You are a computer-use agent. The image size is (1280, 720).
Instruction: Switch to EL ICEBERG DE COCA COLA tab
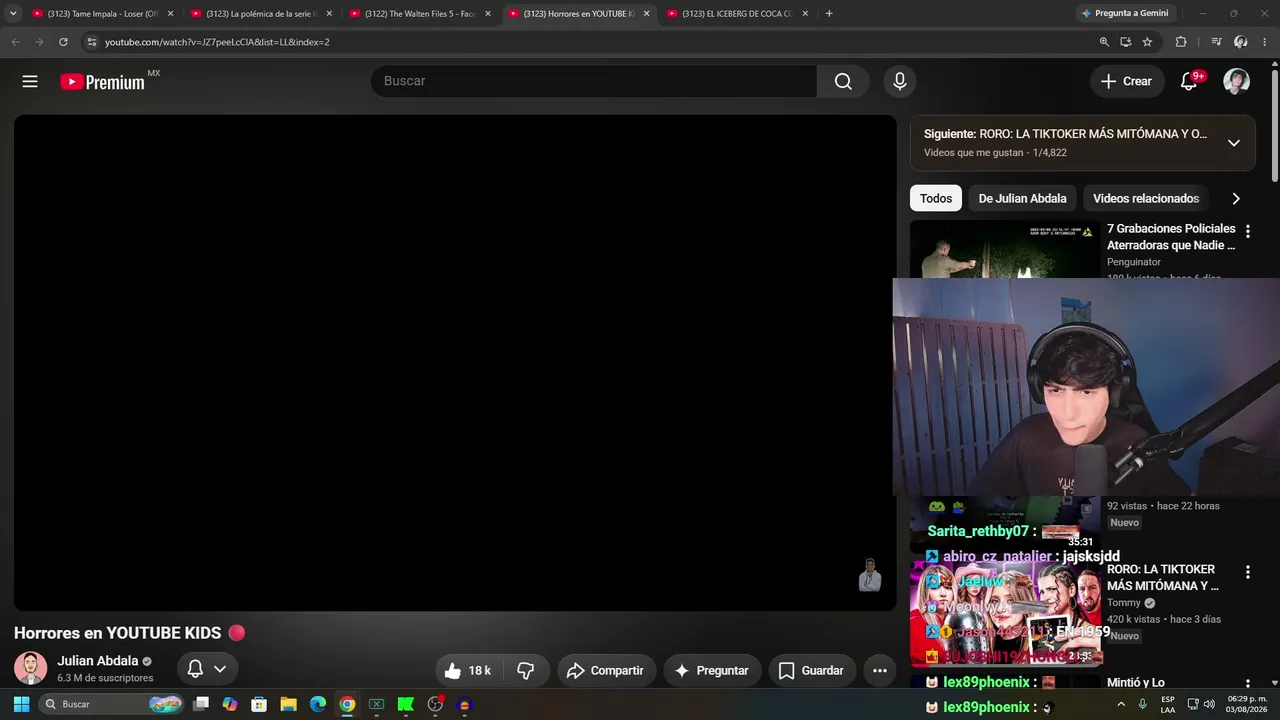tap(739, 14)
